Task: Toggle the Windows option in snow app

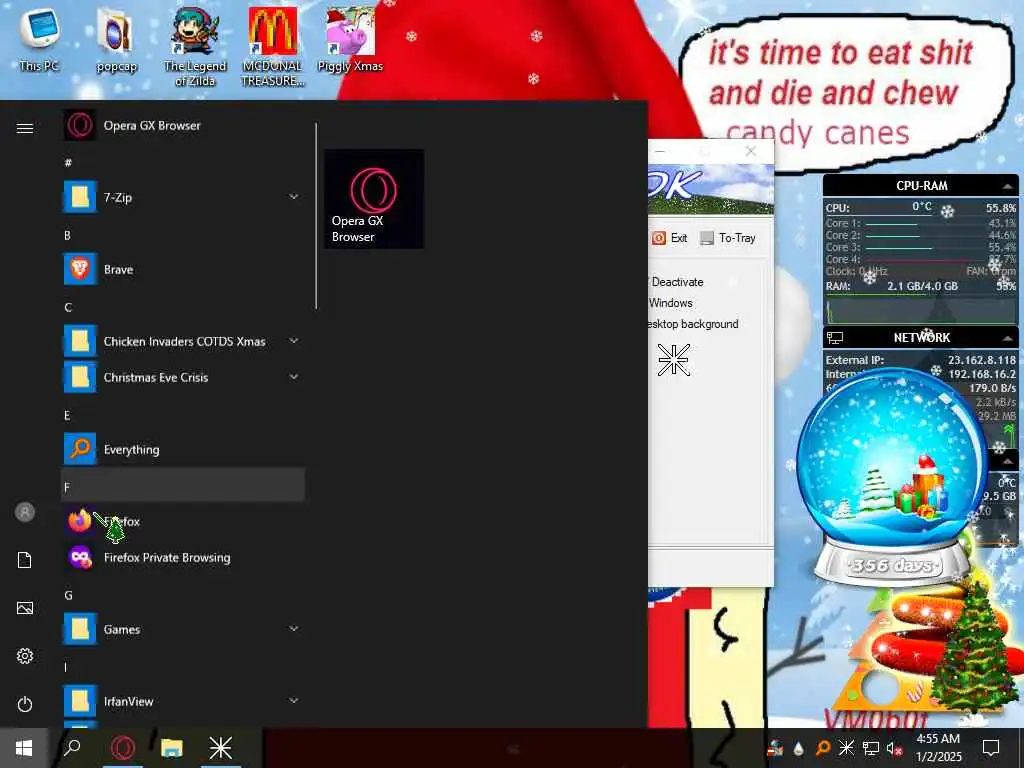Action: pyautogui.click(x=671, y=303)
